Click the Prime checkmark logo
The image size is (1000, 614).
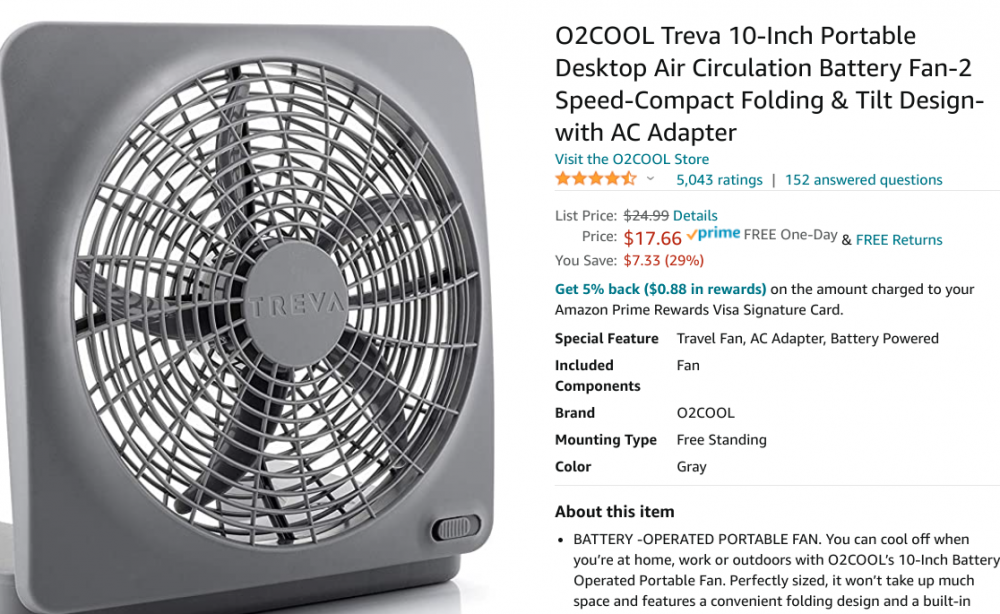pyautogui.click(x=713, y=234)
